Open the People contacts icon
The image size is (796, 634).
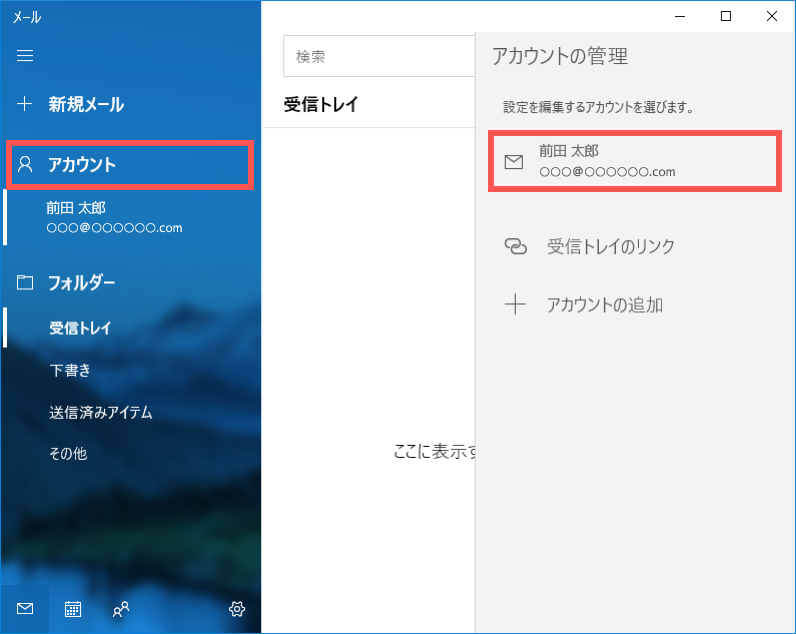(x=121, y=608)
